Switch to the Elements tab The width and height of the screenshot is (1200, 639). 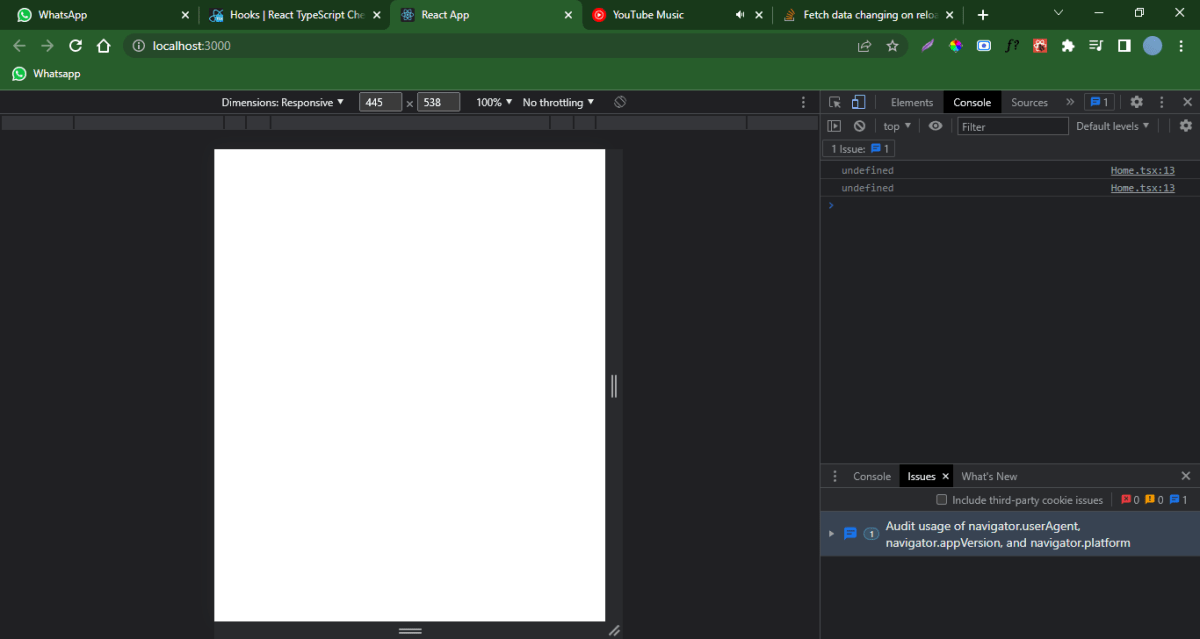click(911, 101)
